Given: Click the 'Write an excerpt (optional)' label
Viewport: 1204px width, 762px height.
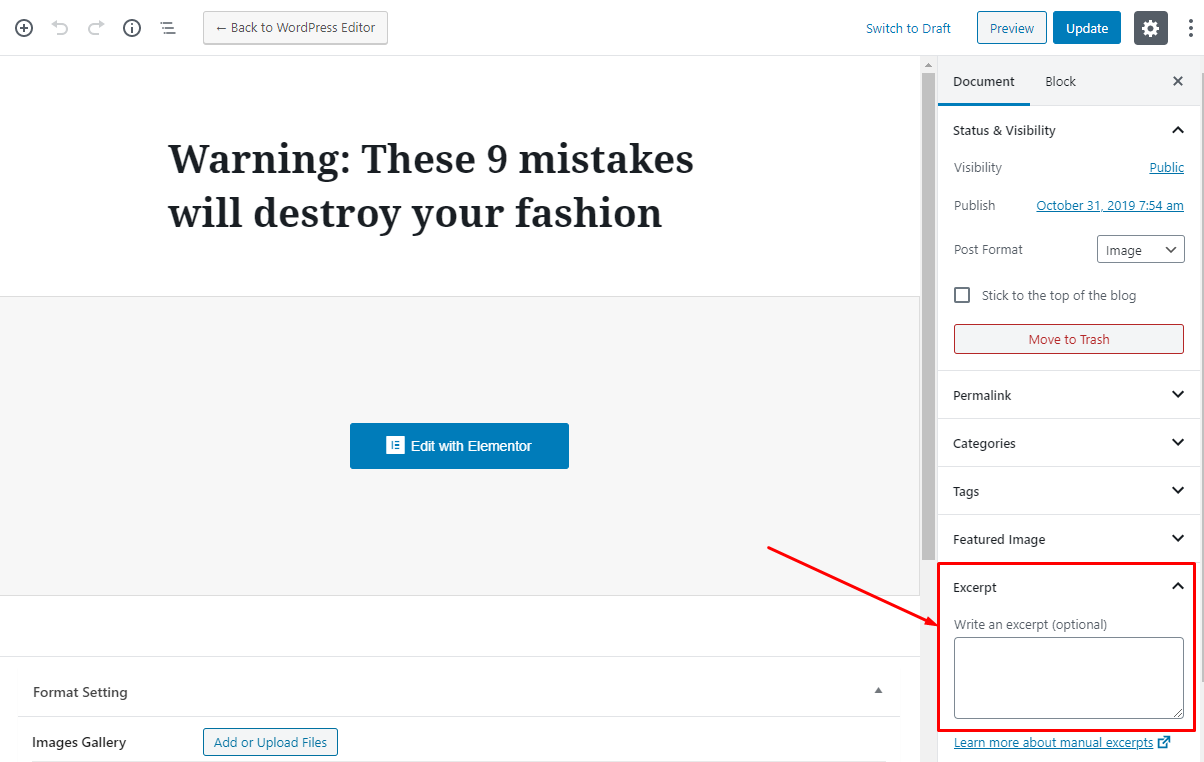Looking at the screenshot, I should (1030, 624).
